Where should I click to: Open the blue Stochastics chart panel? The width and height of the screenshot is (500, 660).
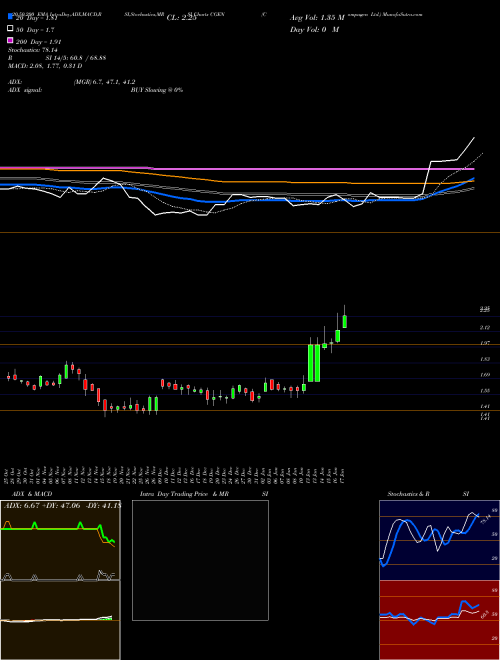coord(439,540)
